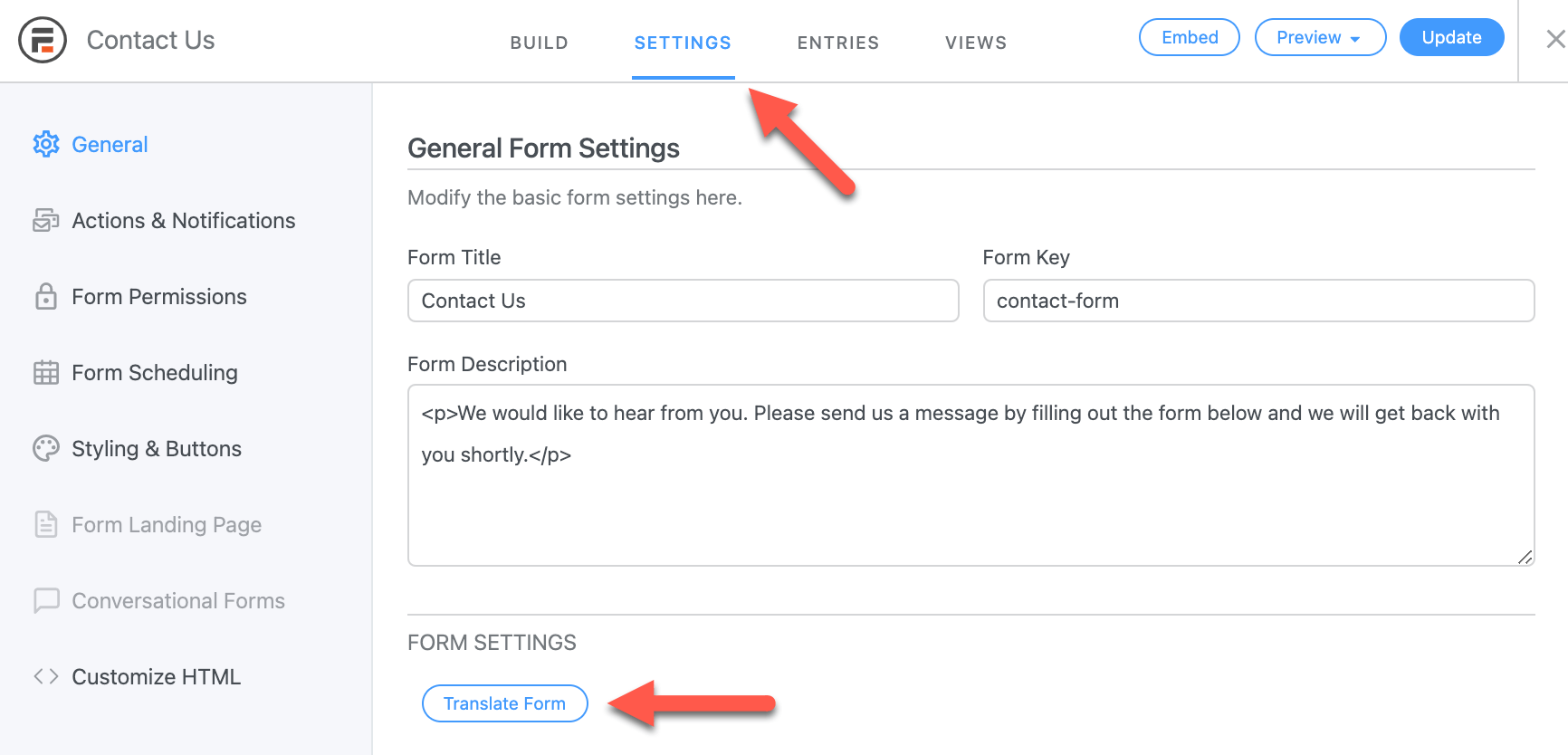
Task: Click the Conversational Forms chat bubble icon
Action: tap(45, 600)
